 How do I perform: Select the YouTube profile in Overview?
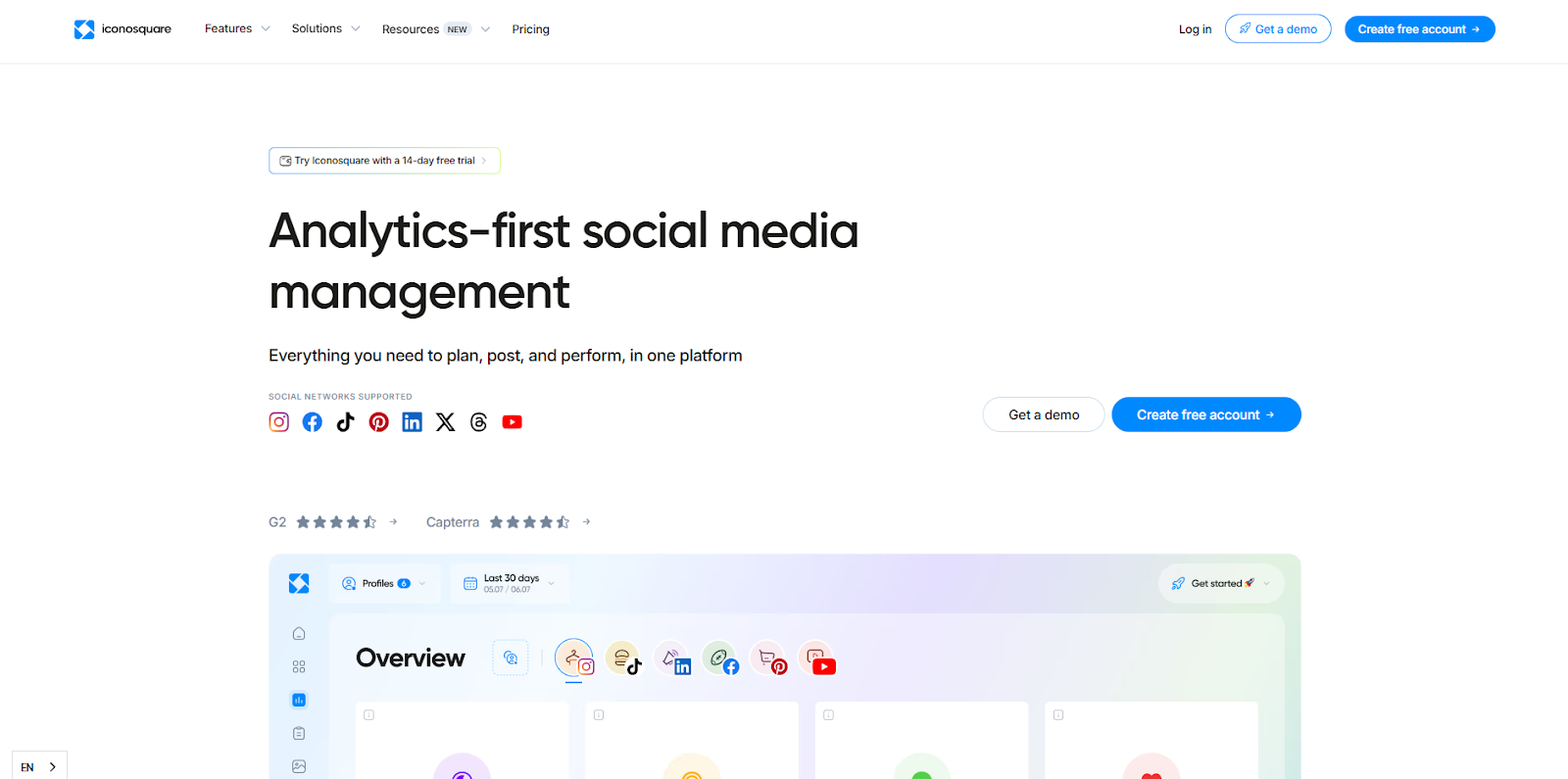click(817, 658)
